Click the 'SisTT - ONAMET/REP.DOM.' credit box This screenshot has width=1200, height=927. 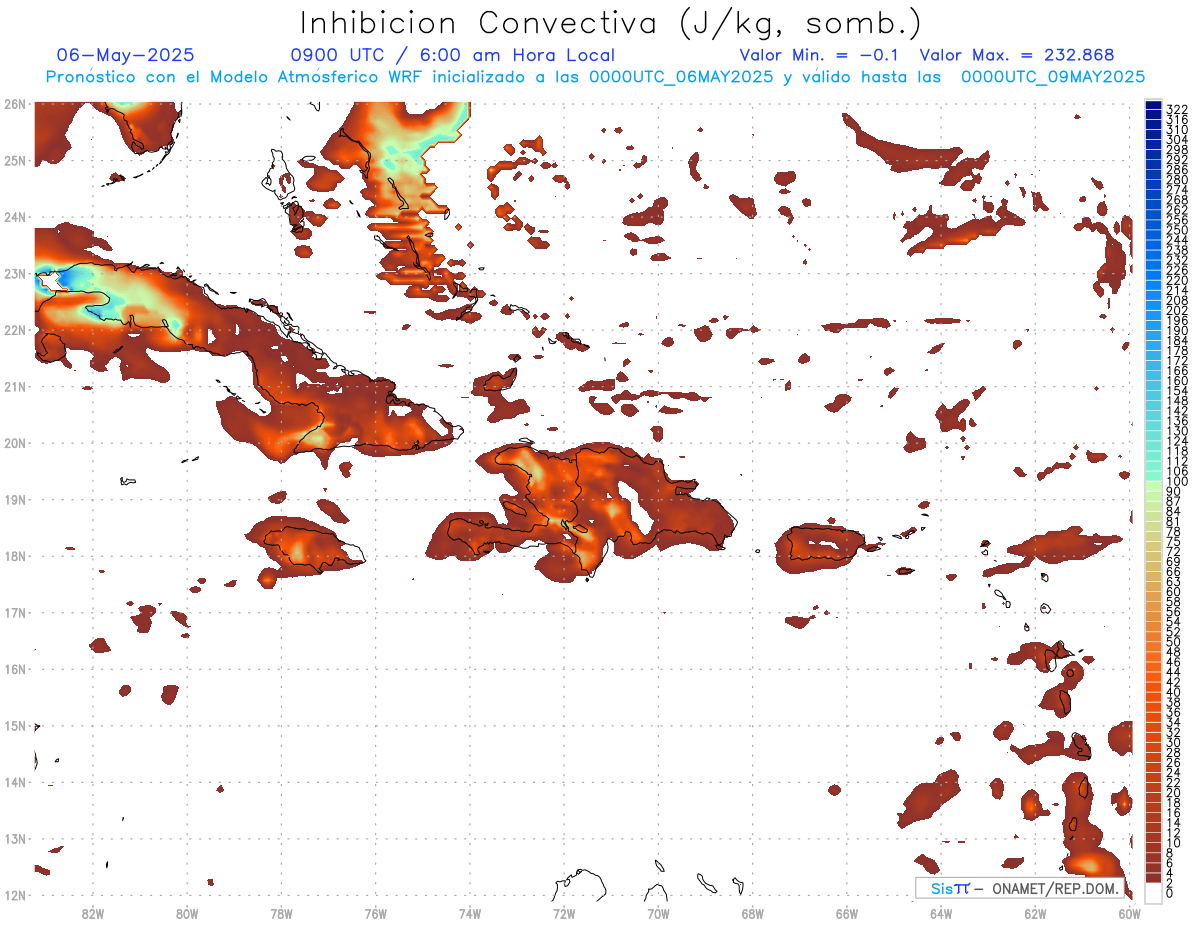click(1019, 887)
